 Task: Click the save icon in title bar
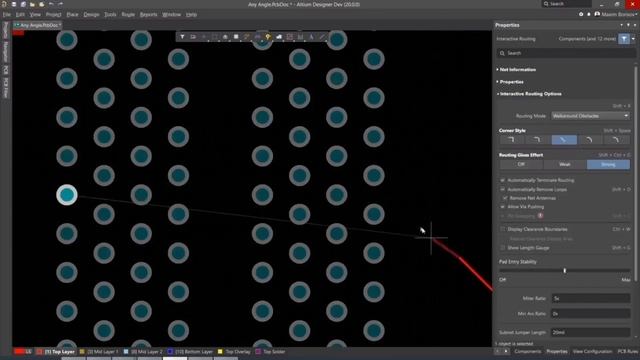click(13, 4)
